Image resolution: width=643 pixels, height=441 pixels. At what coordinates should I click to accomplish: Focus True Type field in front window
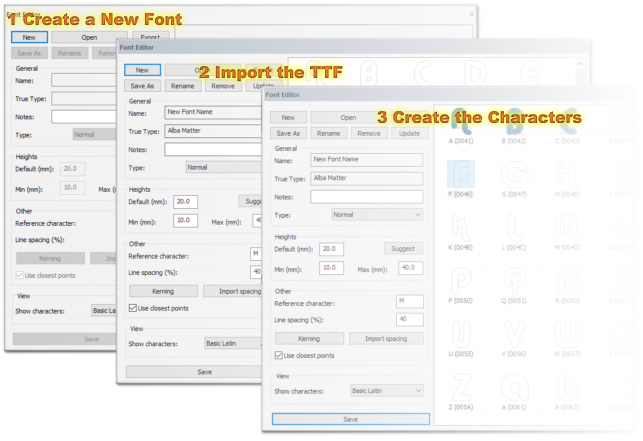pyautogui.click(x=367, y=178)
